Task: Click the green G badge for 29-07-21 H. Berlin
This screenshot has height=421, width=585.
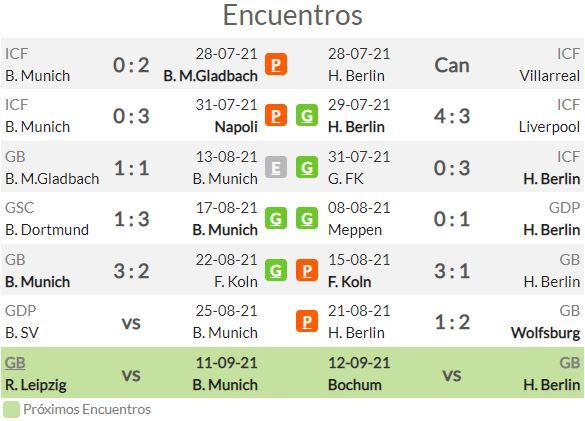Action: pyautogui.click(x=307, y=115)
